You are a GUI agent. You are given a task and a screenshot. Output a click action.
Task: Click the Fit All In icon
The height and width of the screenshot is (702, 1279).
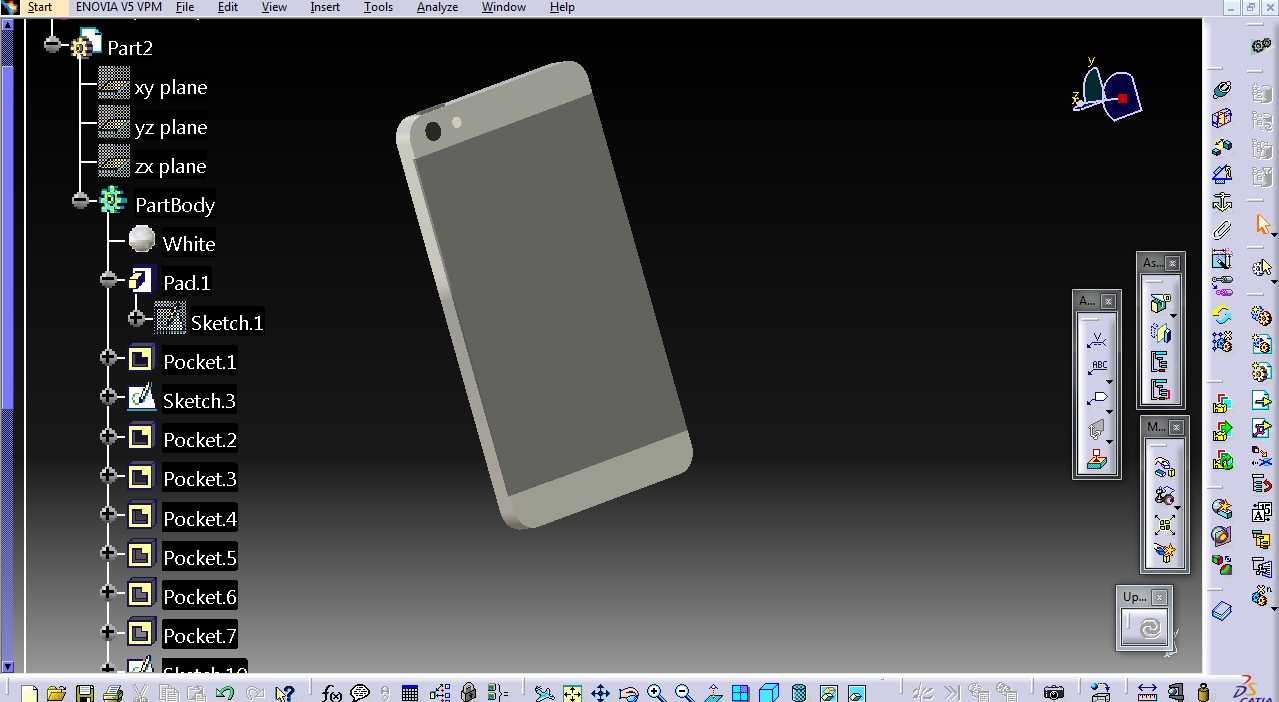pyautogui.click(x=572, y=693)
